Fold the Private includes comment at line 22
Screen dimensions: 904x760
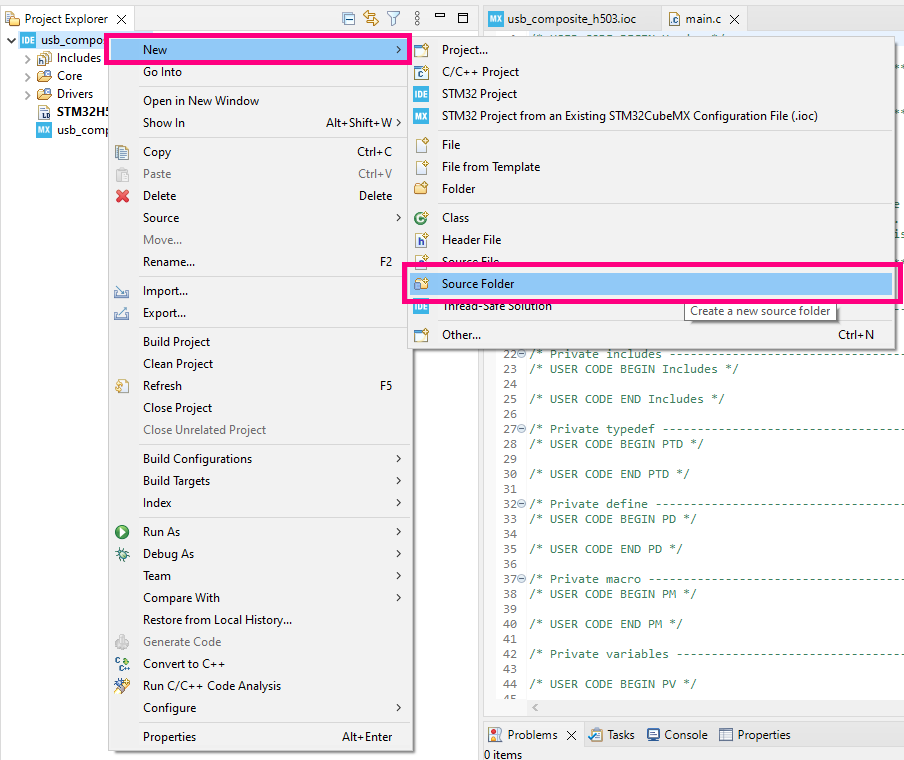tap(522, 354)
